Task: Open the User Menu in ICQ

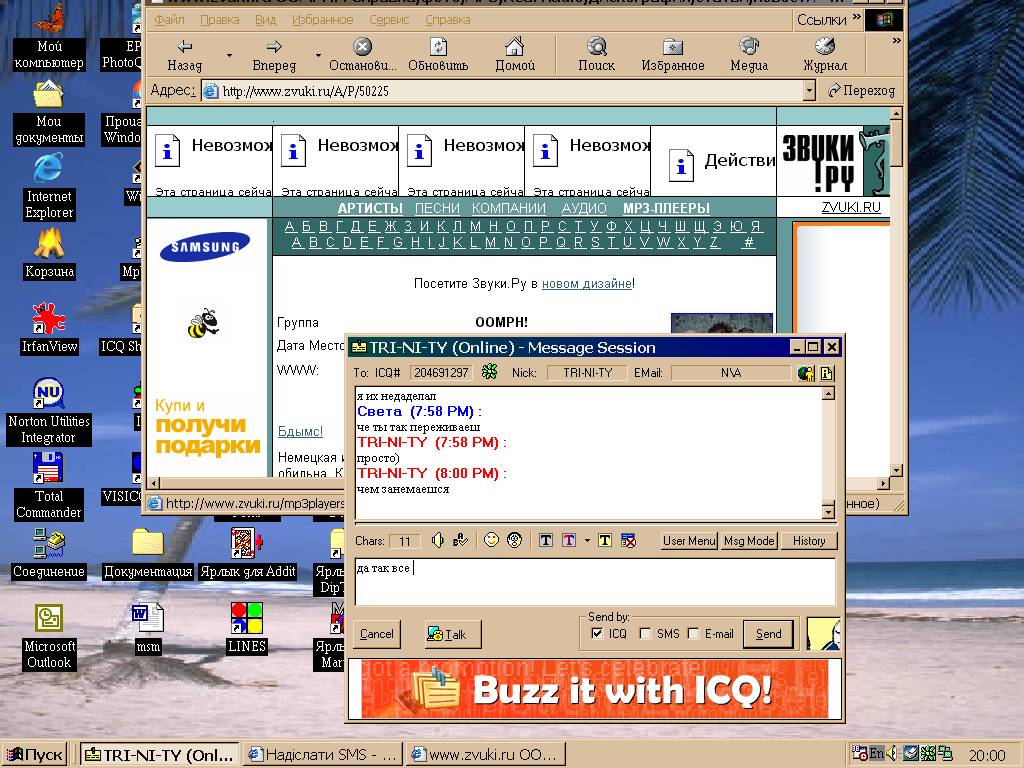Action: (689, 541)
